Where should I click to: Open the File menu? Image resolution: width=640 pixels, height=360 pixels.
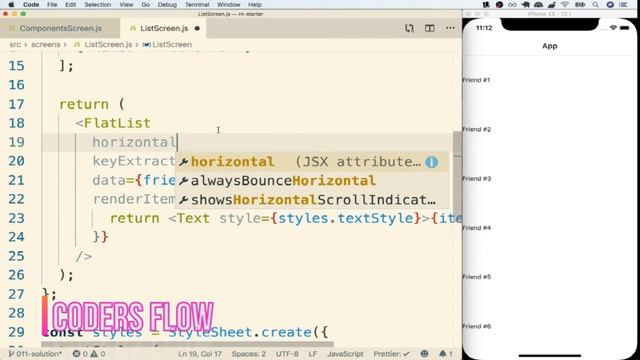pyautogui.click(x=52, y=4)
